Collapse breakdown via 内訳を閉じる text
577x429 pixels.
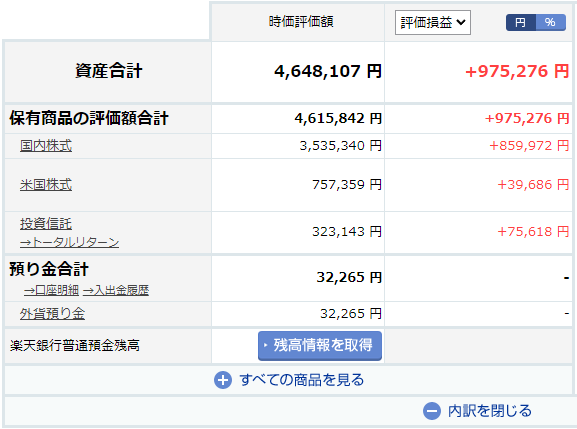490,411
